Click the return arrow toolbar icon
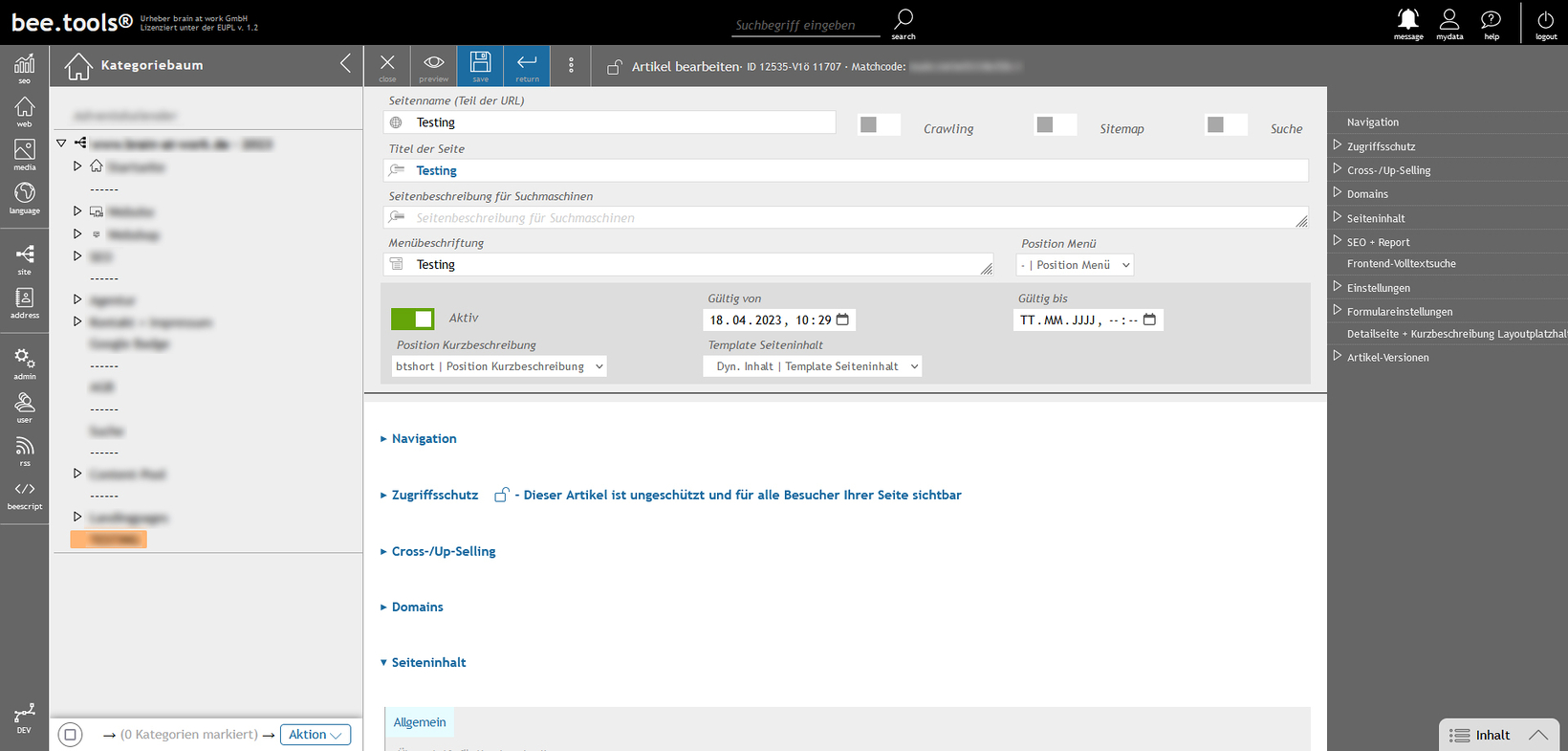1568x751 pixels. point(527,66)
